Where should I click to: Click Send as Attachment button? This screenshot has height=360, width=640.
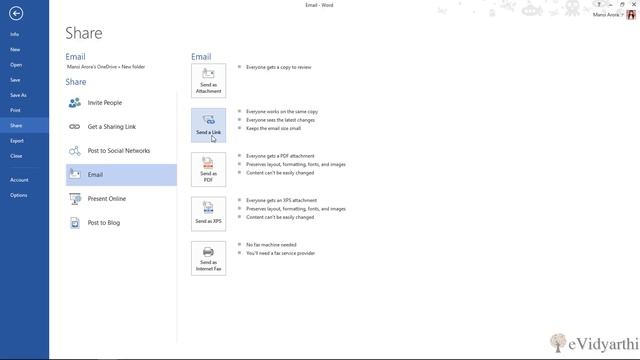pyautogui.click(x=209, y=81)
